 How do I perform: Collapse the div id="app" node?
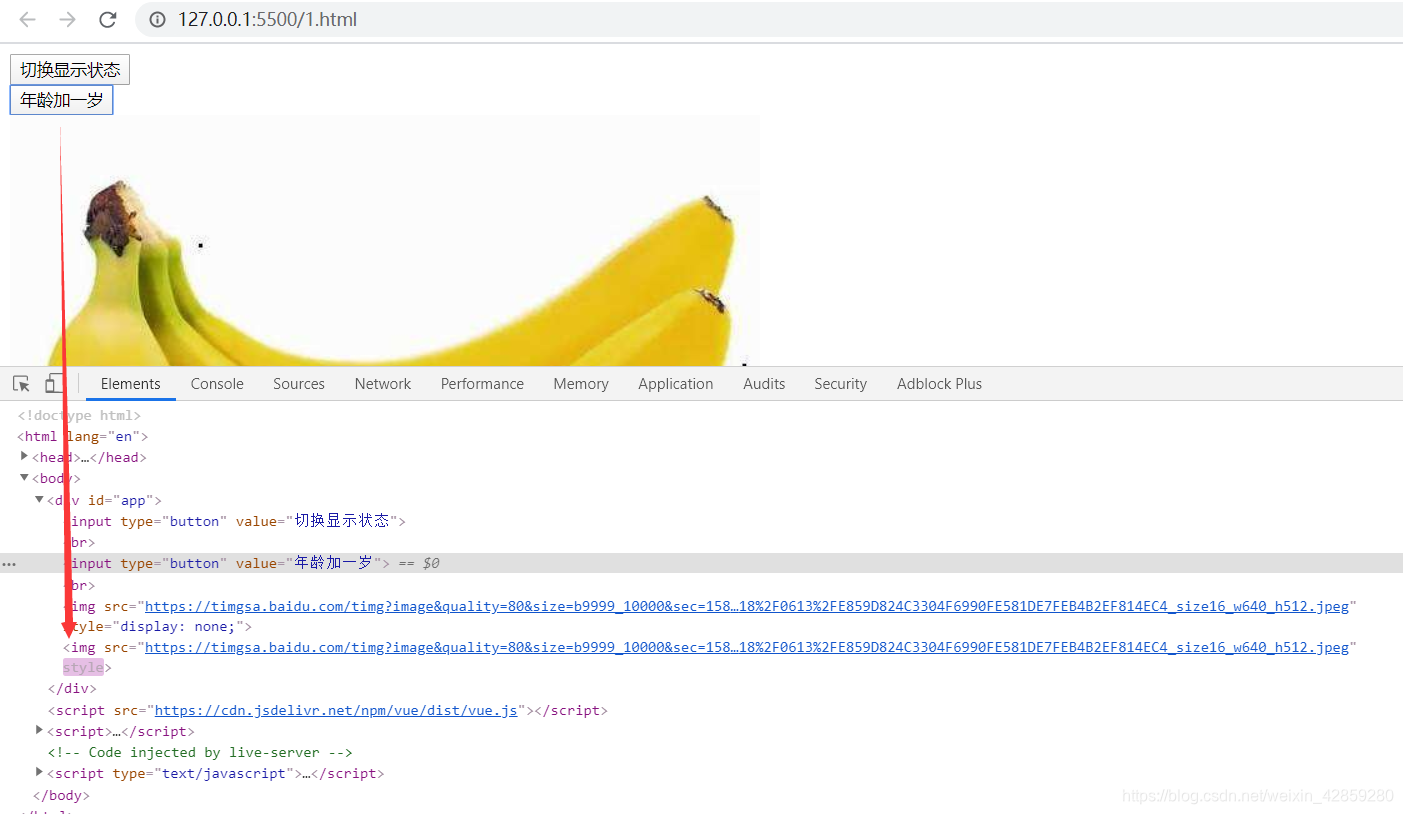39,499
